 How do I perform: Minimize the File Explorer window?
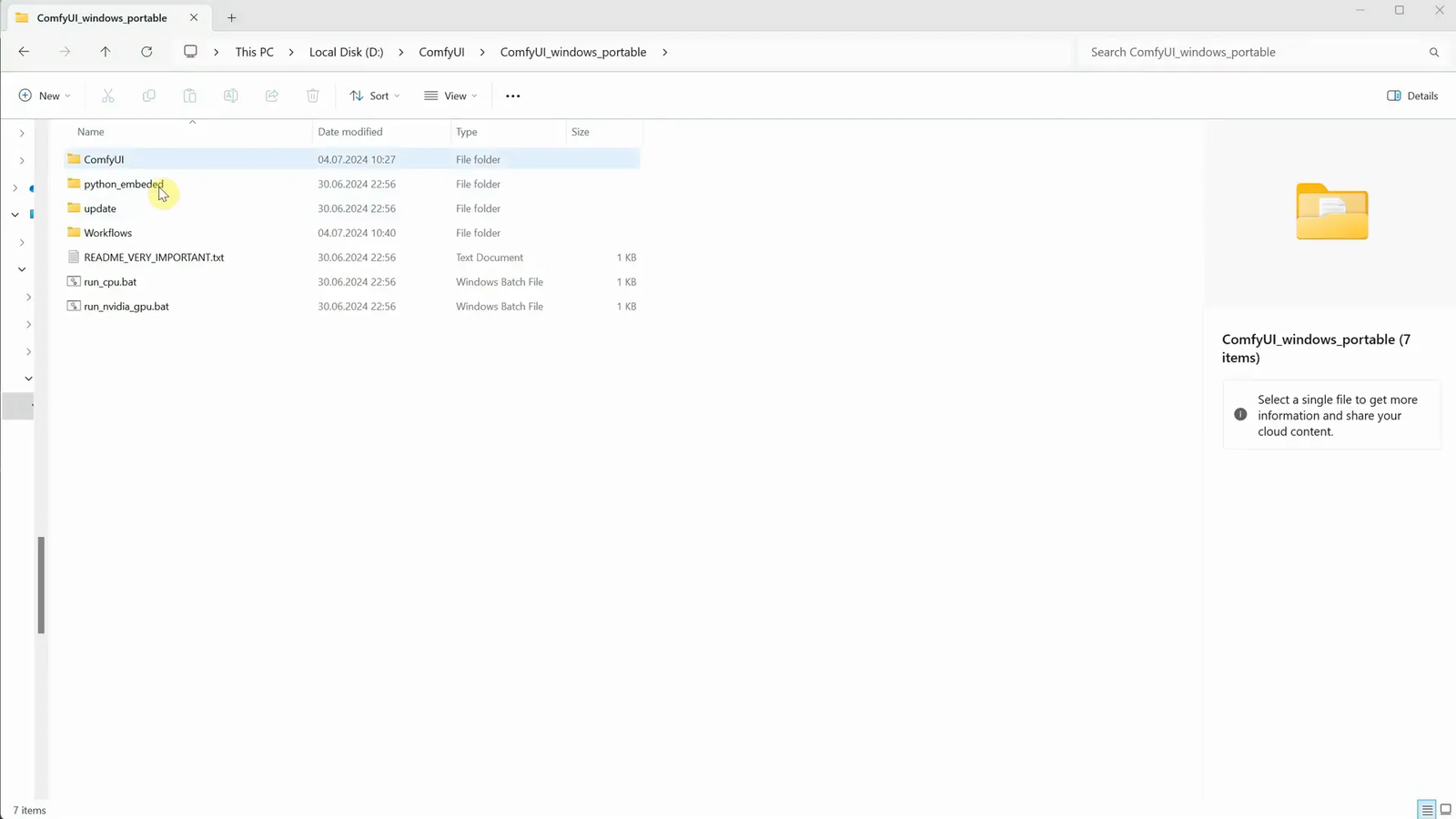pyautogui.click(x=1360, y=10)
